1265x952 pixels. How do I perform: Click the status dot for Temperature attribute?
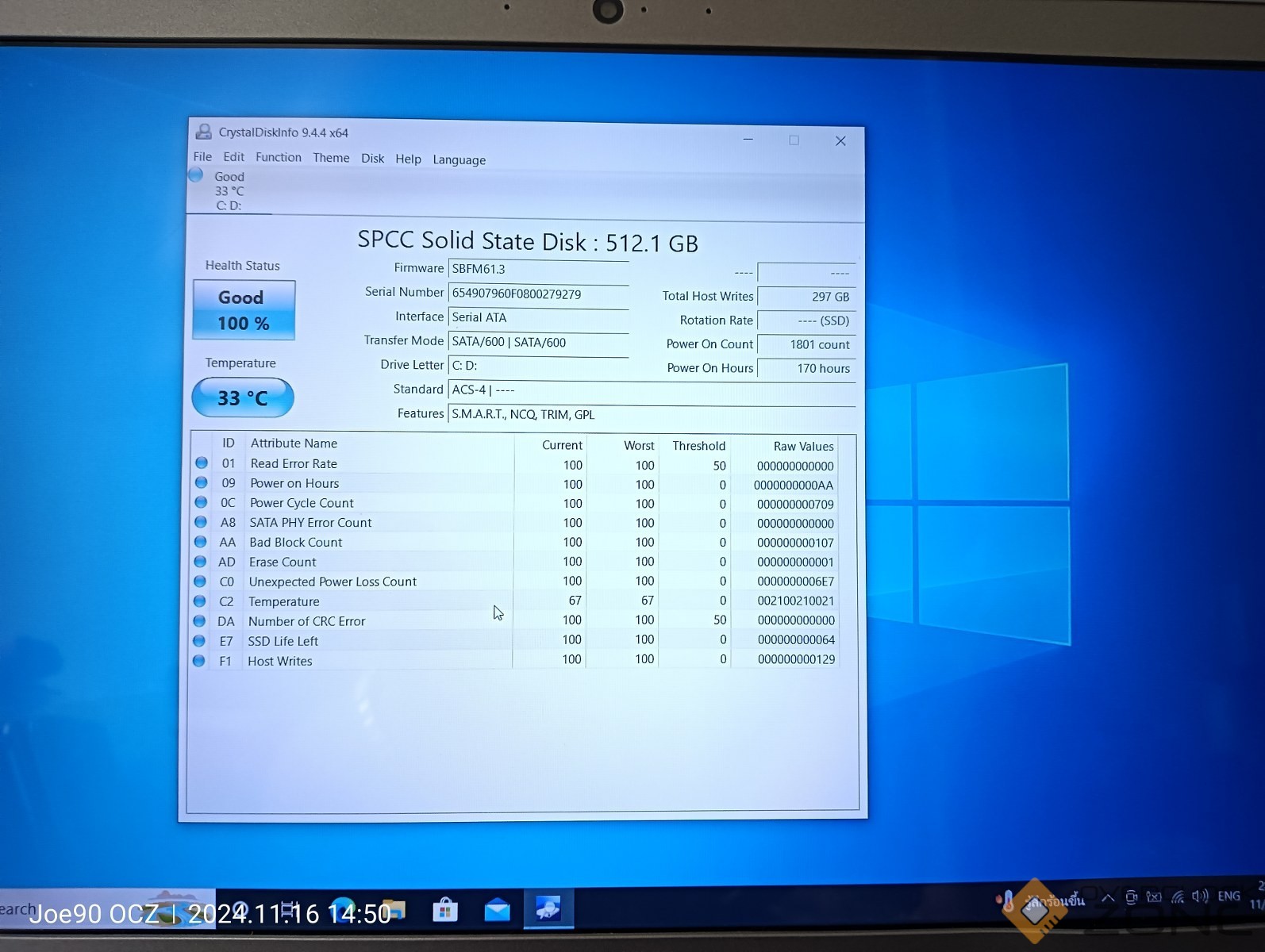click(200, 601)
